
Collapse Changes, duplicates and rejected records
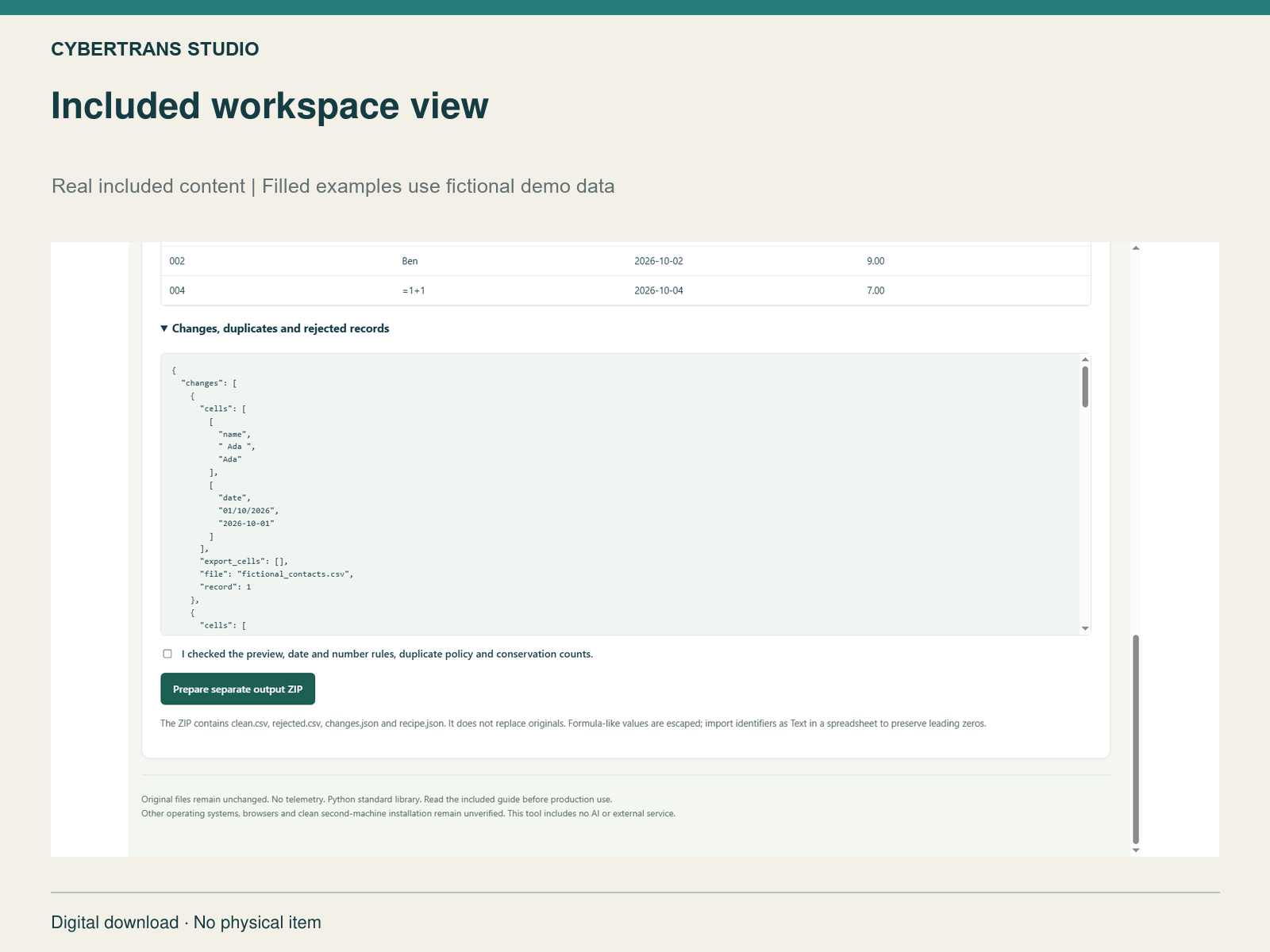point(275,328)
